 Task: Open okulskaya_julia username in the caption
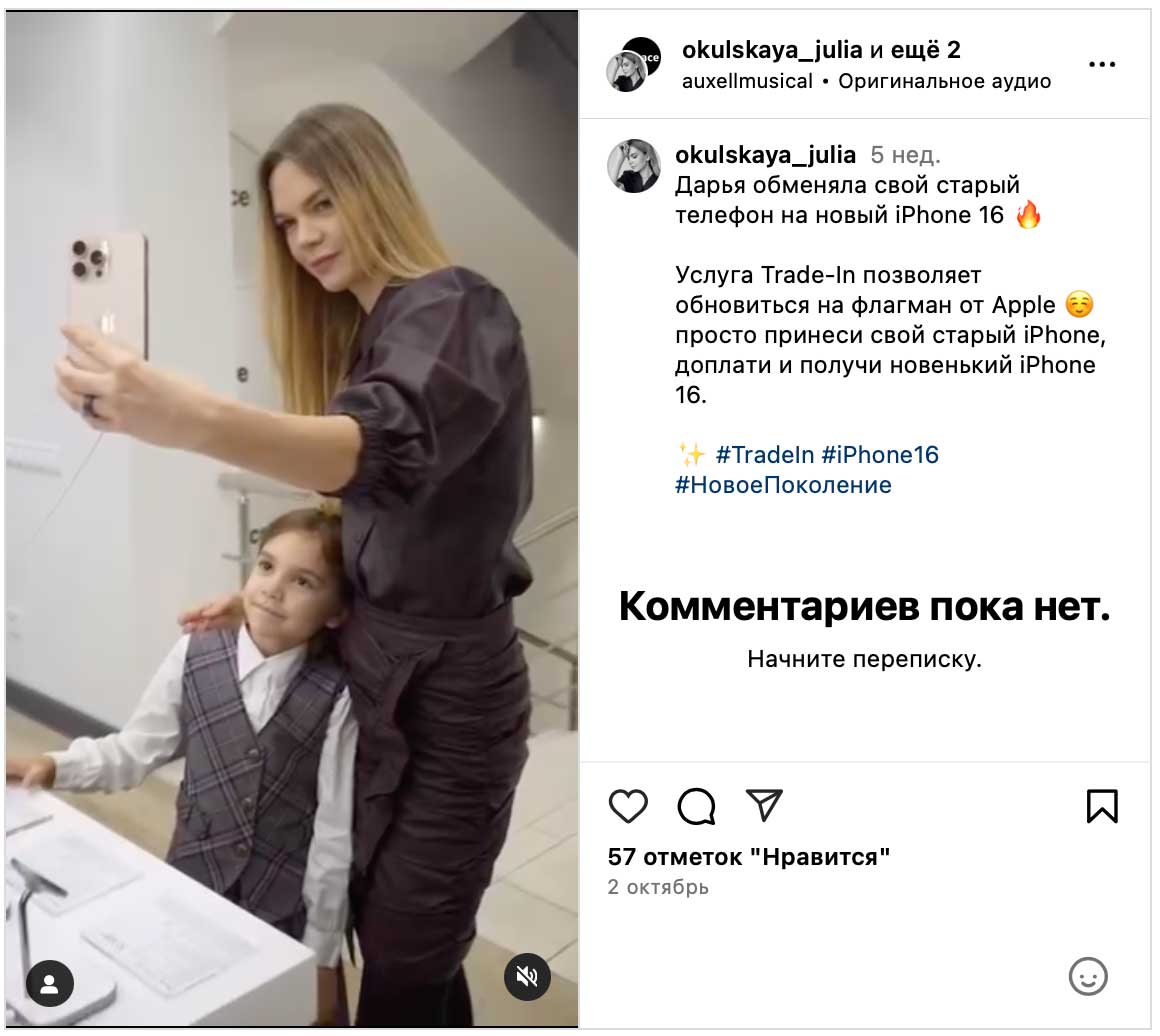[x=765, y=155]
